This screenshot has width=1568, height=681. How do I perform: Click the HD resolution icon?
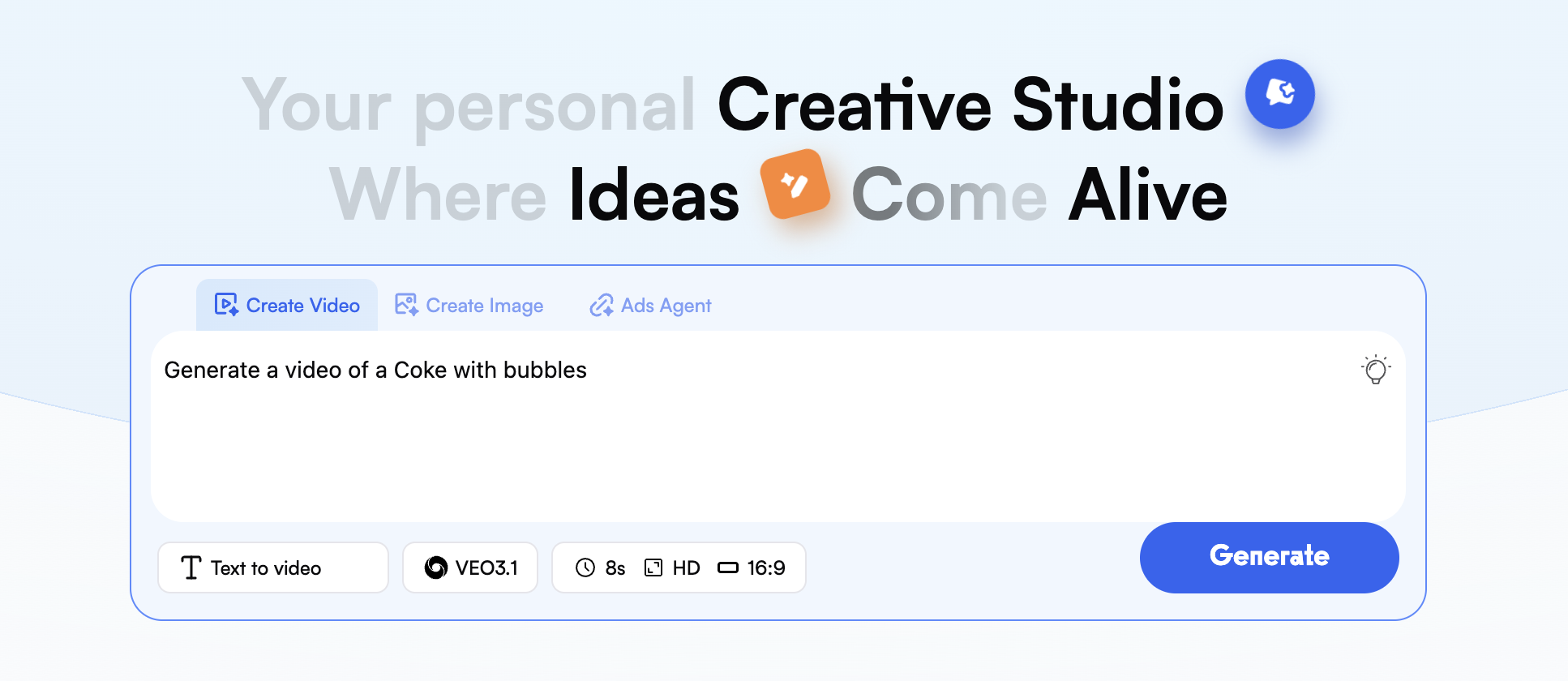pos(653,567)
